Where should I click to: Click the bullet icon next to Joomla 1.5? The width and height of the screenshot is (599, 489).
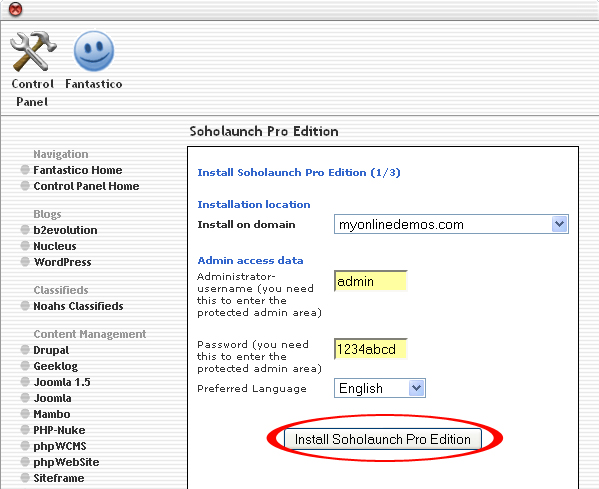[x=25, y=382]
